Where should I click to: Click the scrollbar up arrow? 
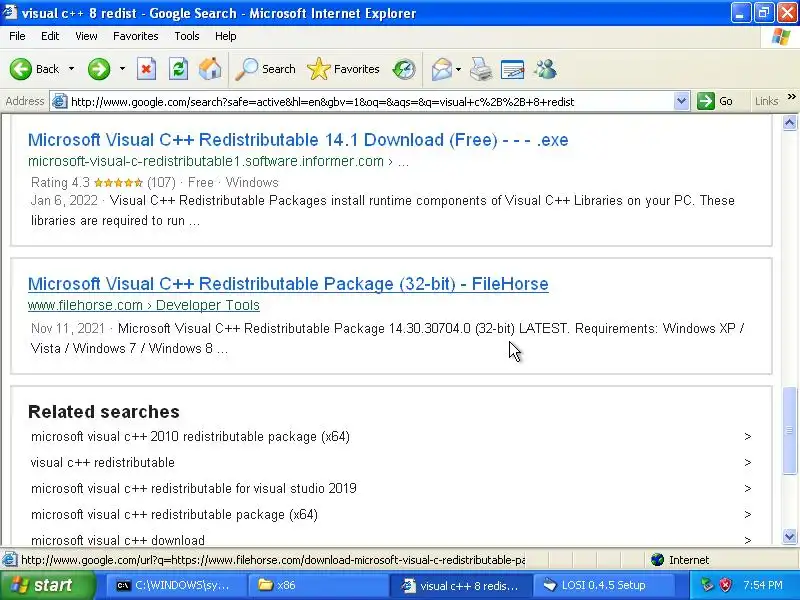[x=790, y=122]
